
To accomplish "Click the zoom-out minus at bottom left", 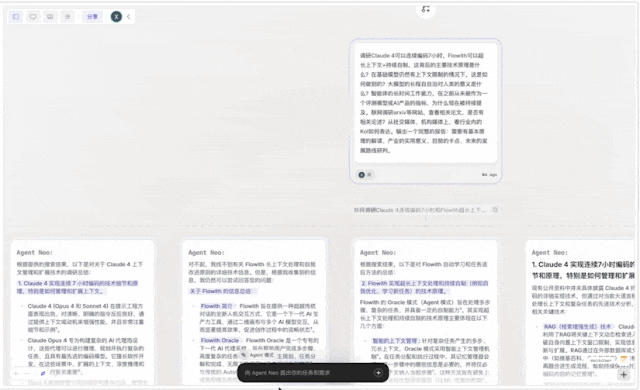I will [x=27, y=373].
